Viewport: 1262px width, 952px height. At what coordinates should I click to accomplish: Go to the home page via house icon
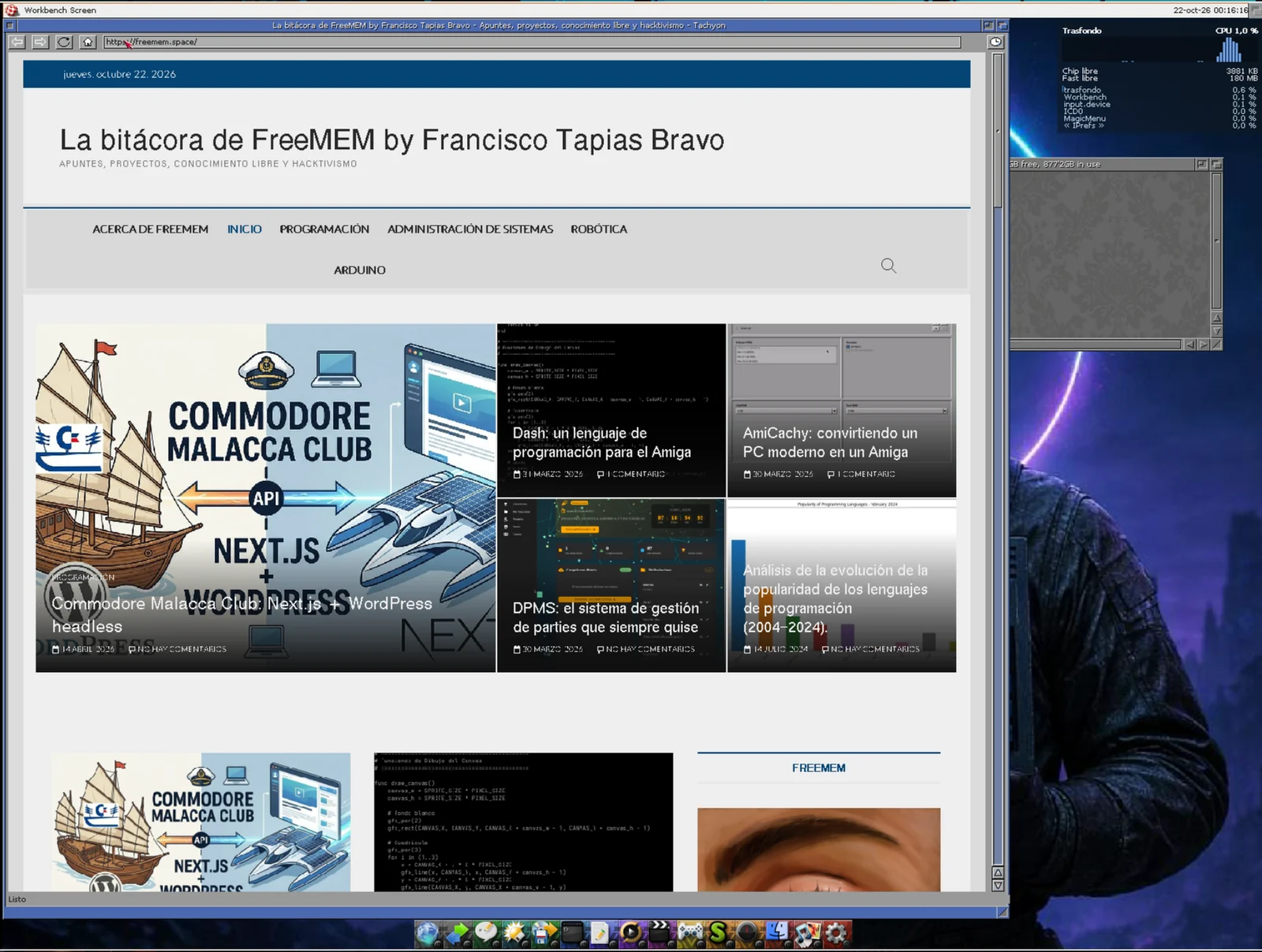(88, 42)
